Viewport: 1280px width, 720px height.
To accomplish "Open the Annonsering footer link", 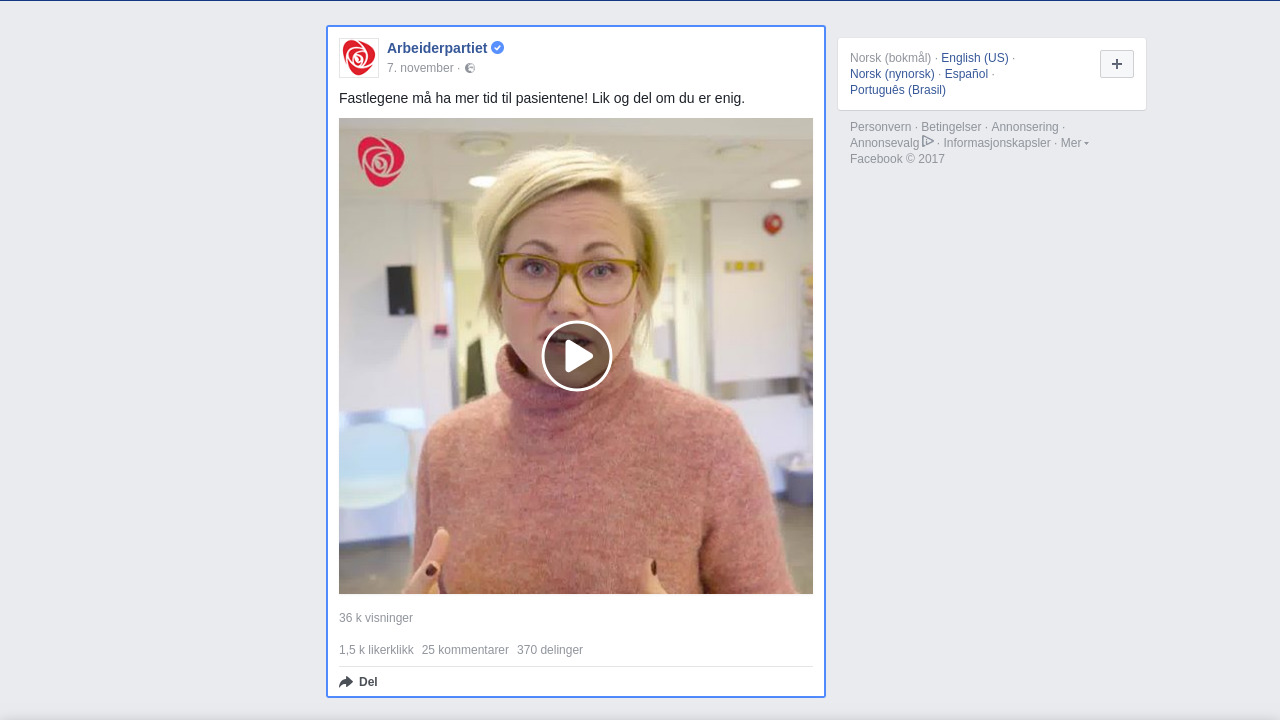I will [x=1025, y=127].
